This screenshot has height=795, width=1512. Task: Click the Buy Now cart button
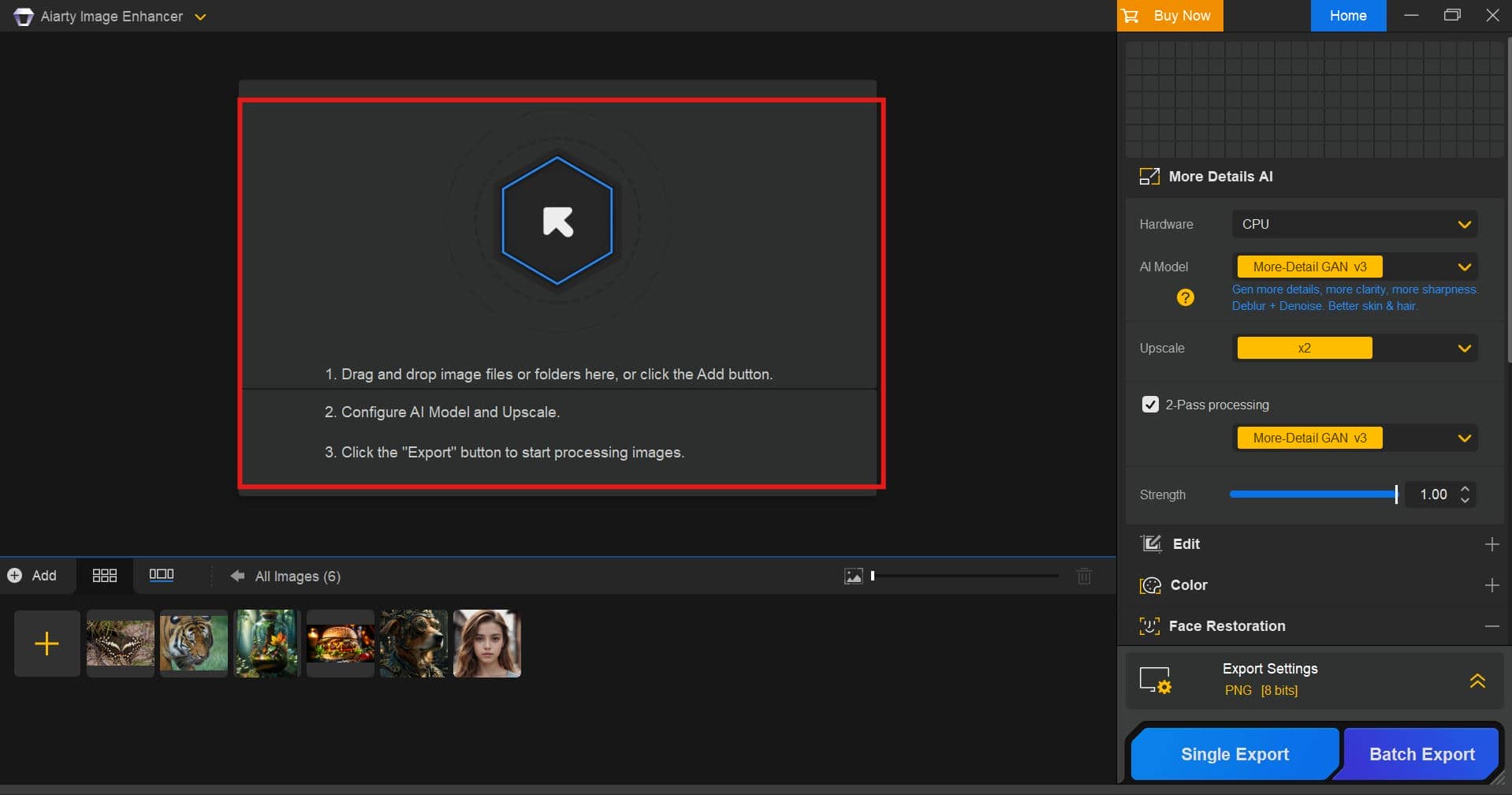(1169, 16)
